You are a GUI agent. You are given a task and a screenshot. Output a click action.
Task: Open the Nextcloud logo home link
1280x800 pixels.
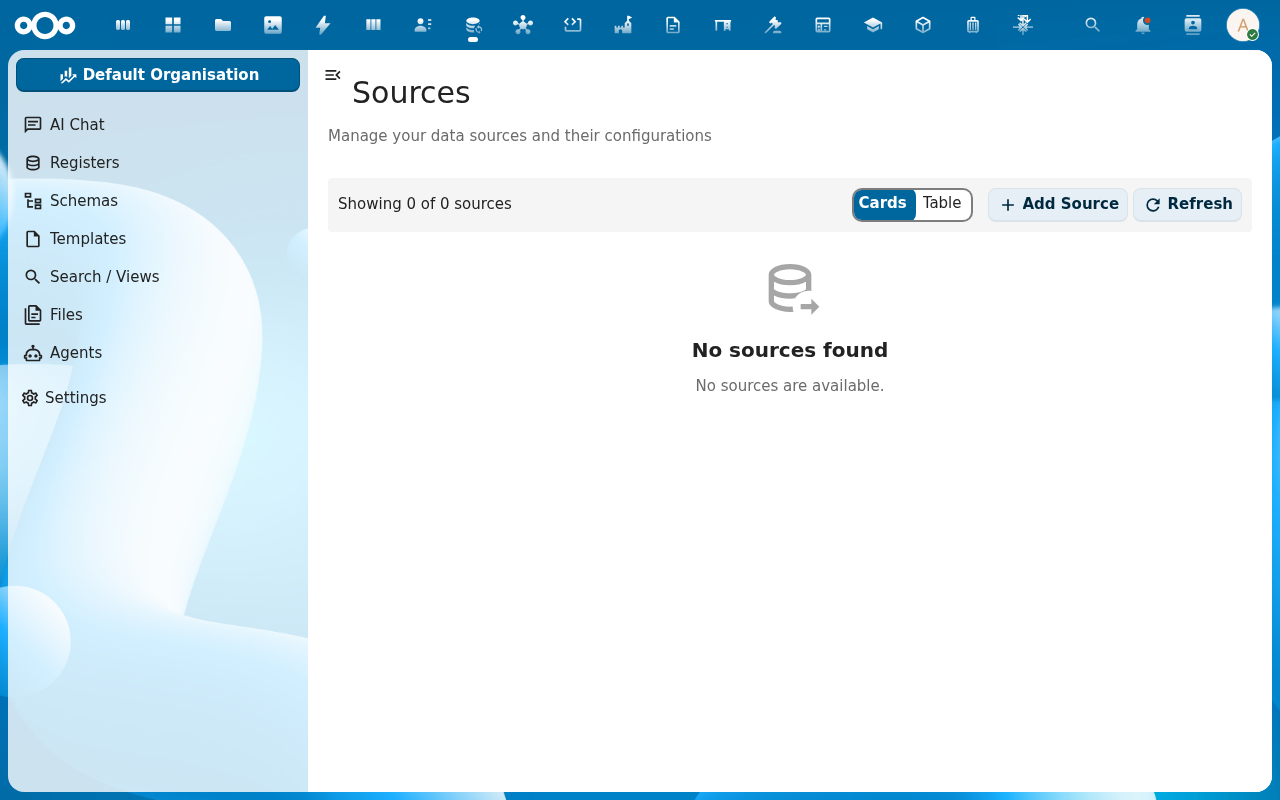(45, 25)
